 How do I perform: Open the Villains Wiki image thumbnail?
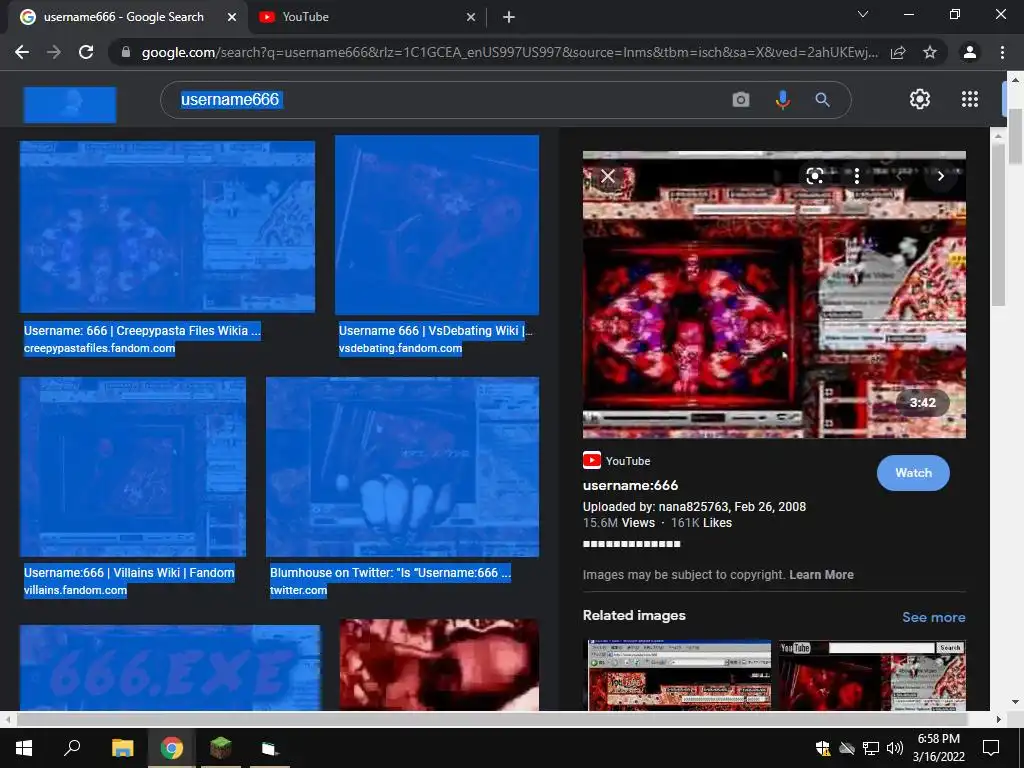[x=133, y=466]
